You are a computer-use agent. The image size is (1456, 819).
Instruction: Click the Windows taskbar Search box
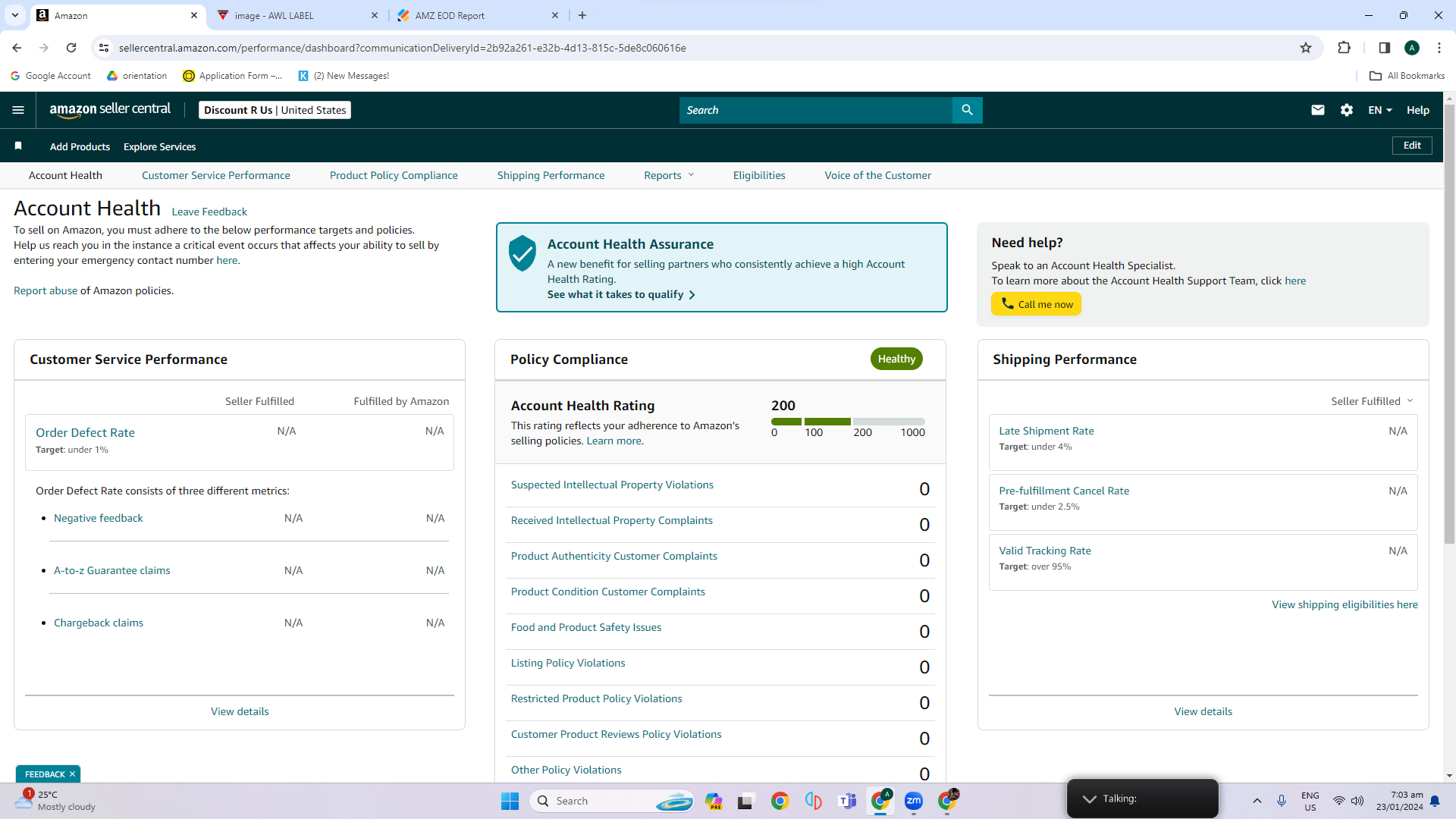[x=611, y=801]
